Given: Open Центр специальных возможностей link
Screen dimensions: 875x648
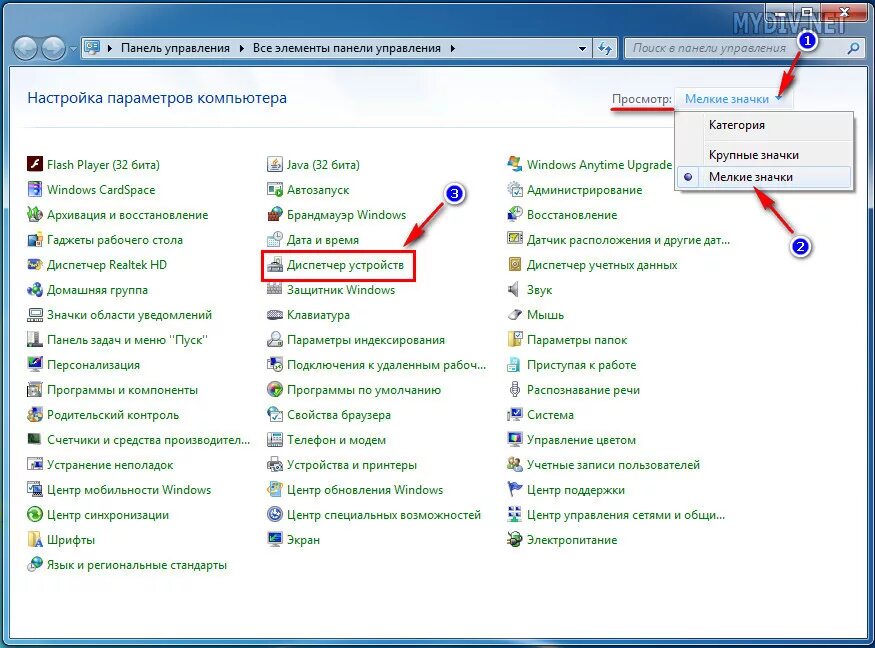Looking at the screenshot, I should 384,515.
